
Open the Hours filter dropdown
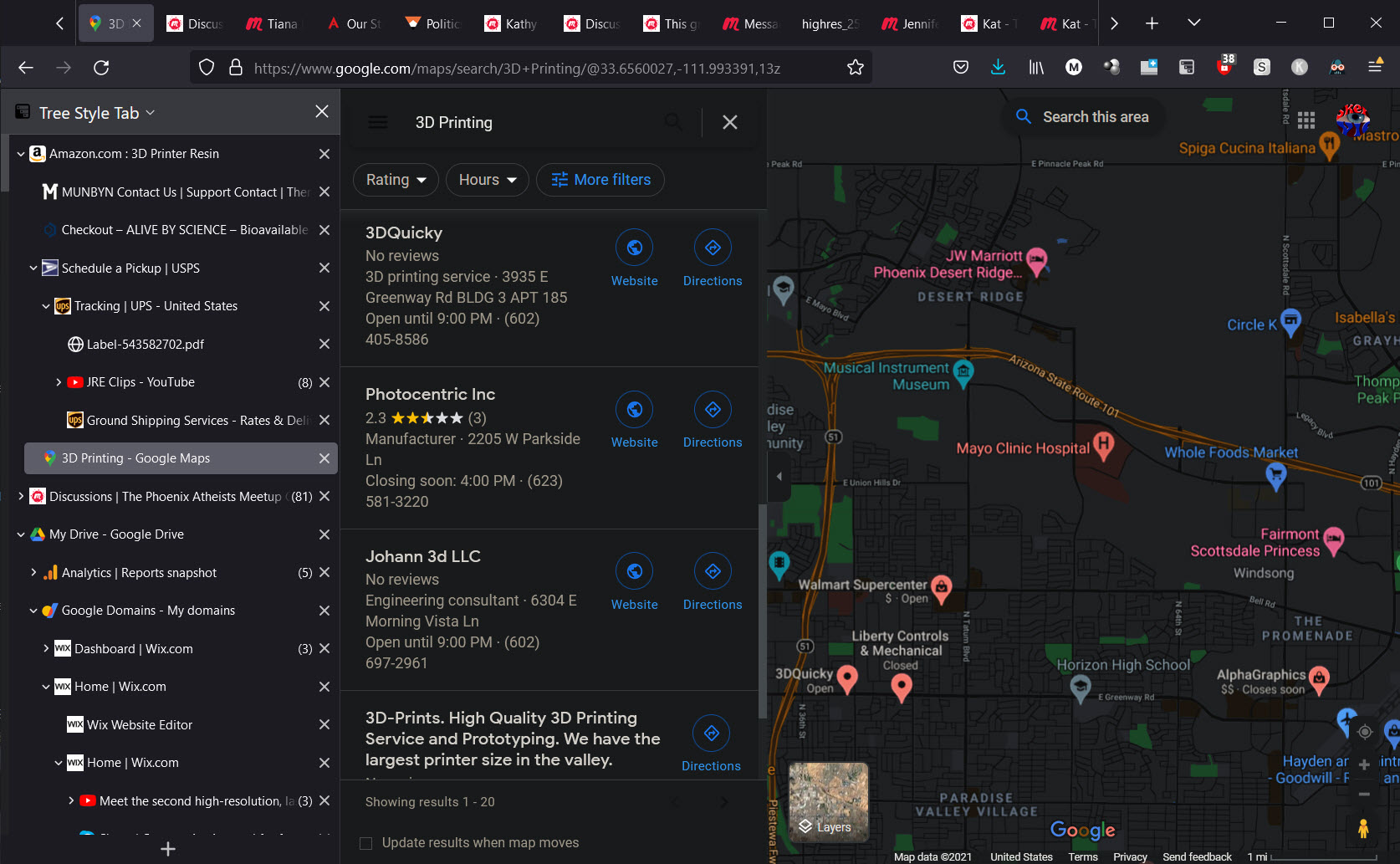click(x=488, y=180)
